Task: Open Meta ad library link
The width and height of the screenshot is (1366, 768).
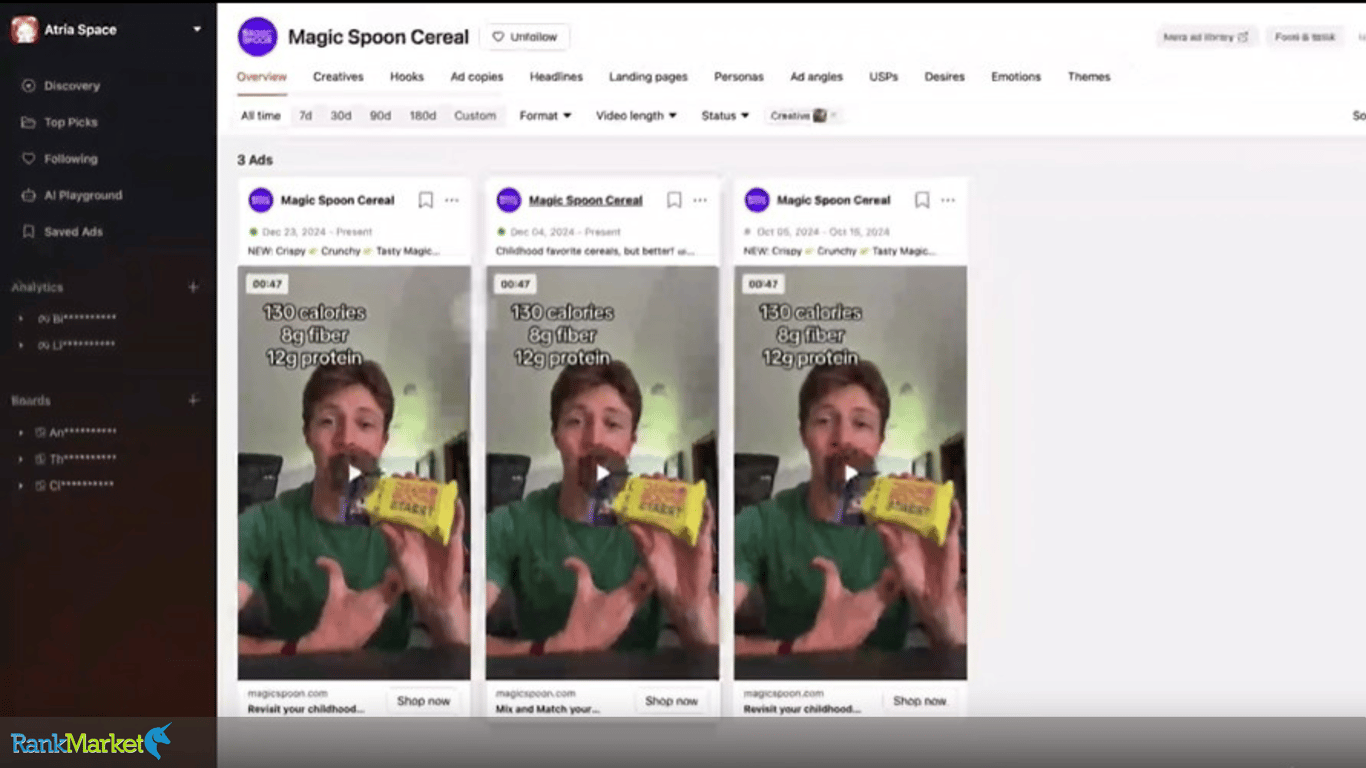Action: click(1206, 37)
